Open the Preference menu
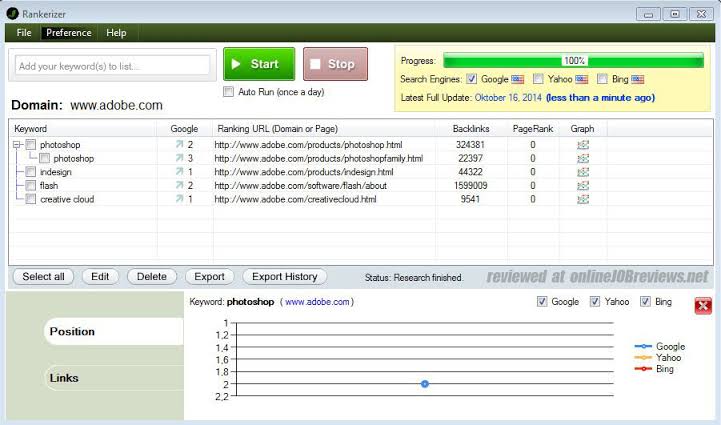The image size is (721, 425). click(x=69, y=33)
